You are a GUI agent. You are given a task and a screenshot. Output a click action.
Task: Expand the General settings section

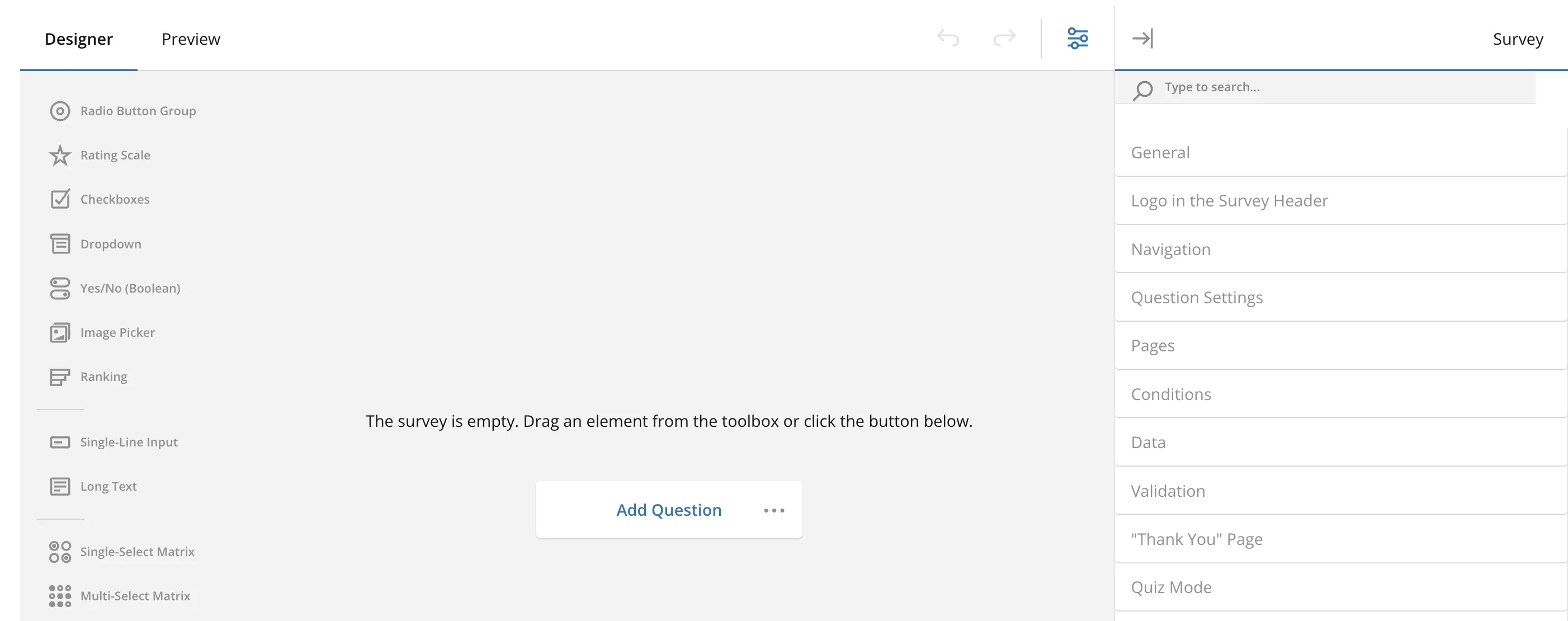tap(1341, 153)
